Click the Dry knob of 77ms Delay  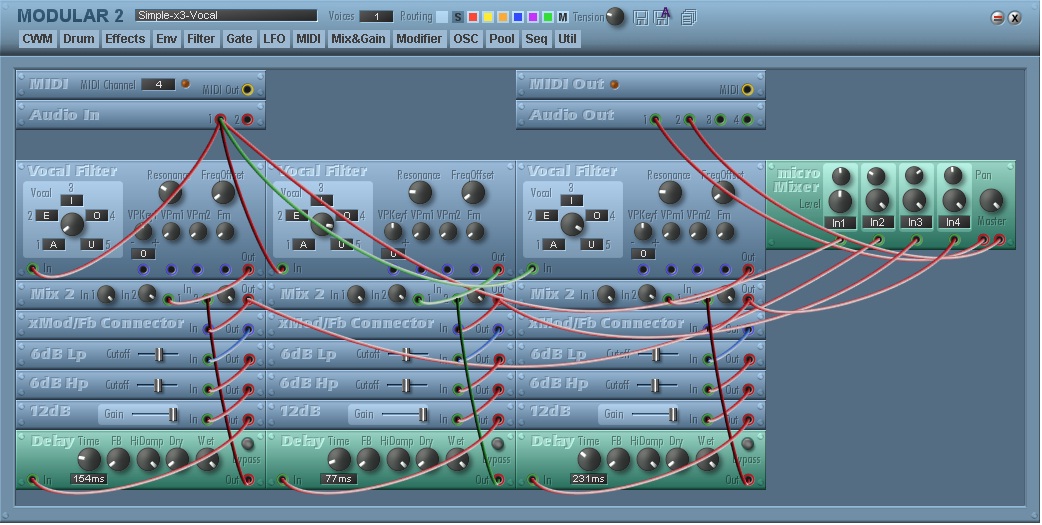tap(427, 459)
